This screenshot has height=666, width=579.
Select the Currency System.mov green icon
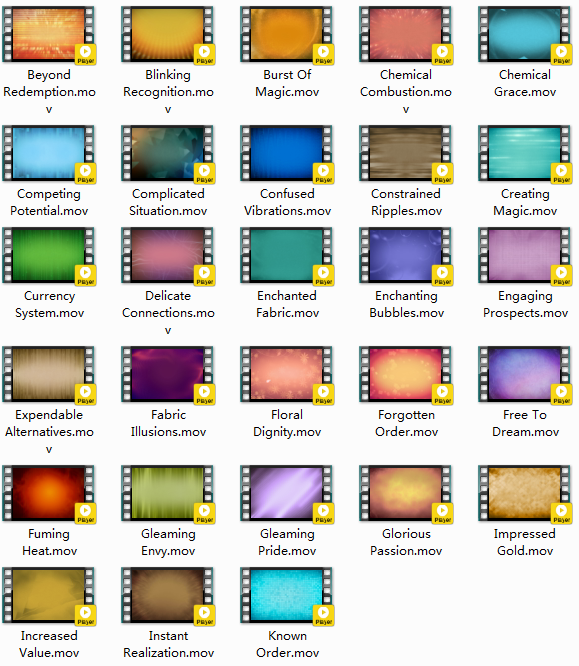click(49, 256)
